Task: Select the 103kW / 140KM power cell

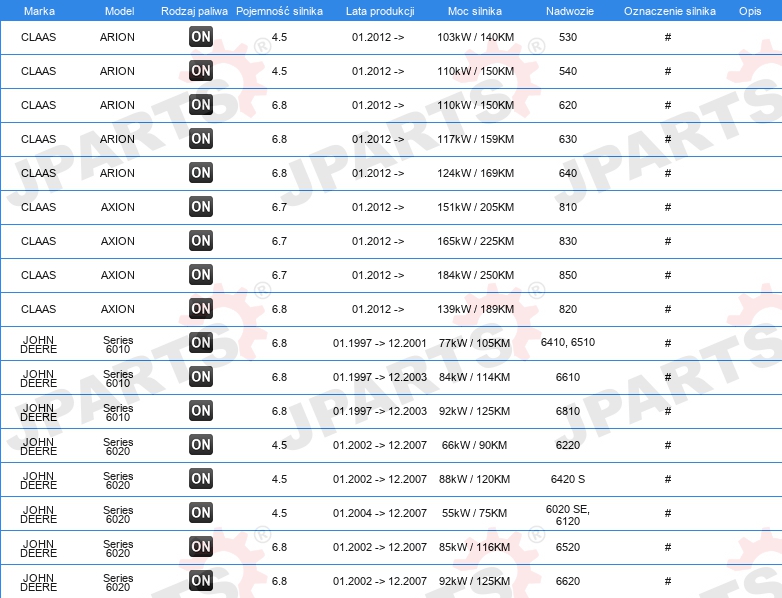Action: tap(475, 37)
